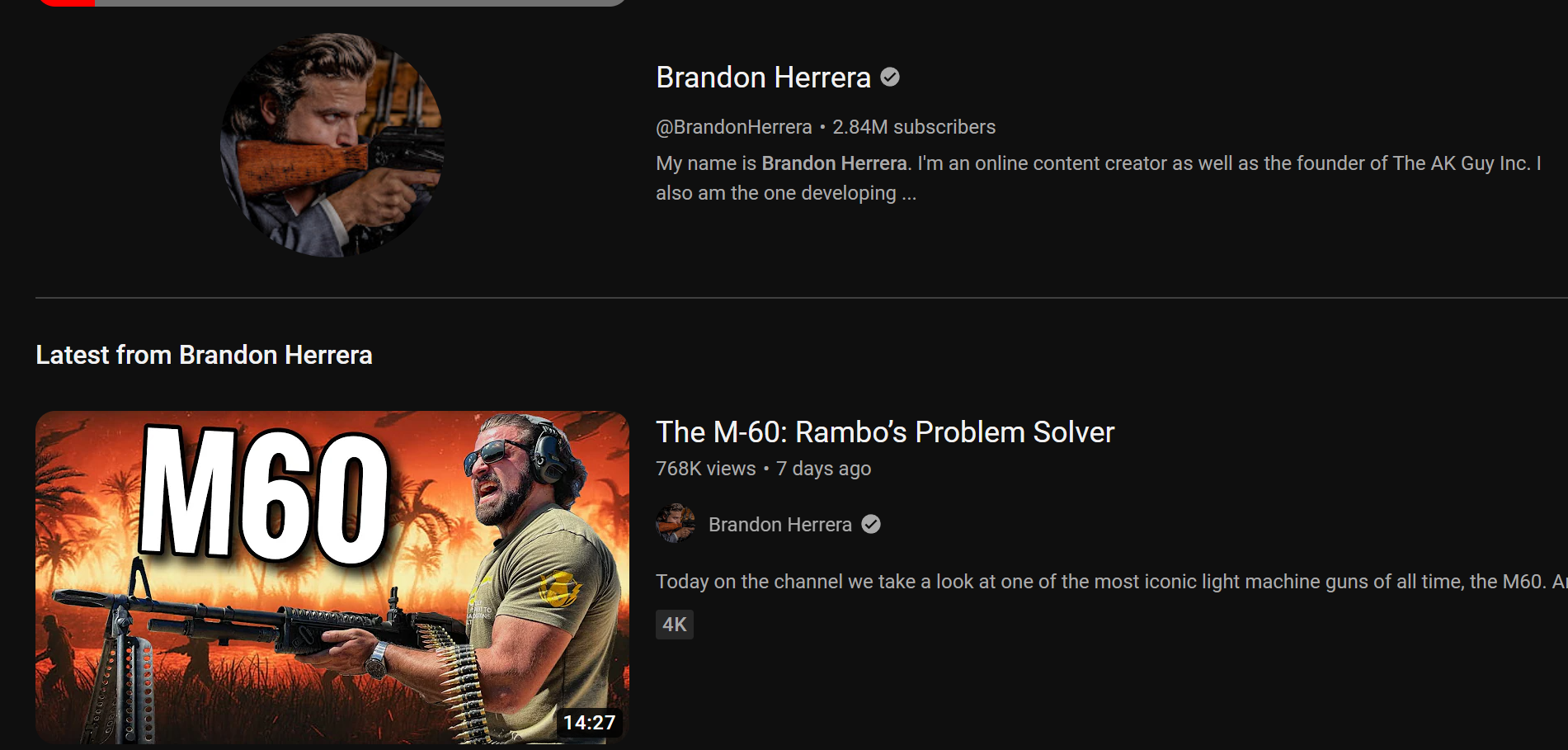Click the gray unwatched portion of progress bar
1568x750 pixels.
(x=360, y=2)
